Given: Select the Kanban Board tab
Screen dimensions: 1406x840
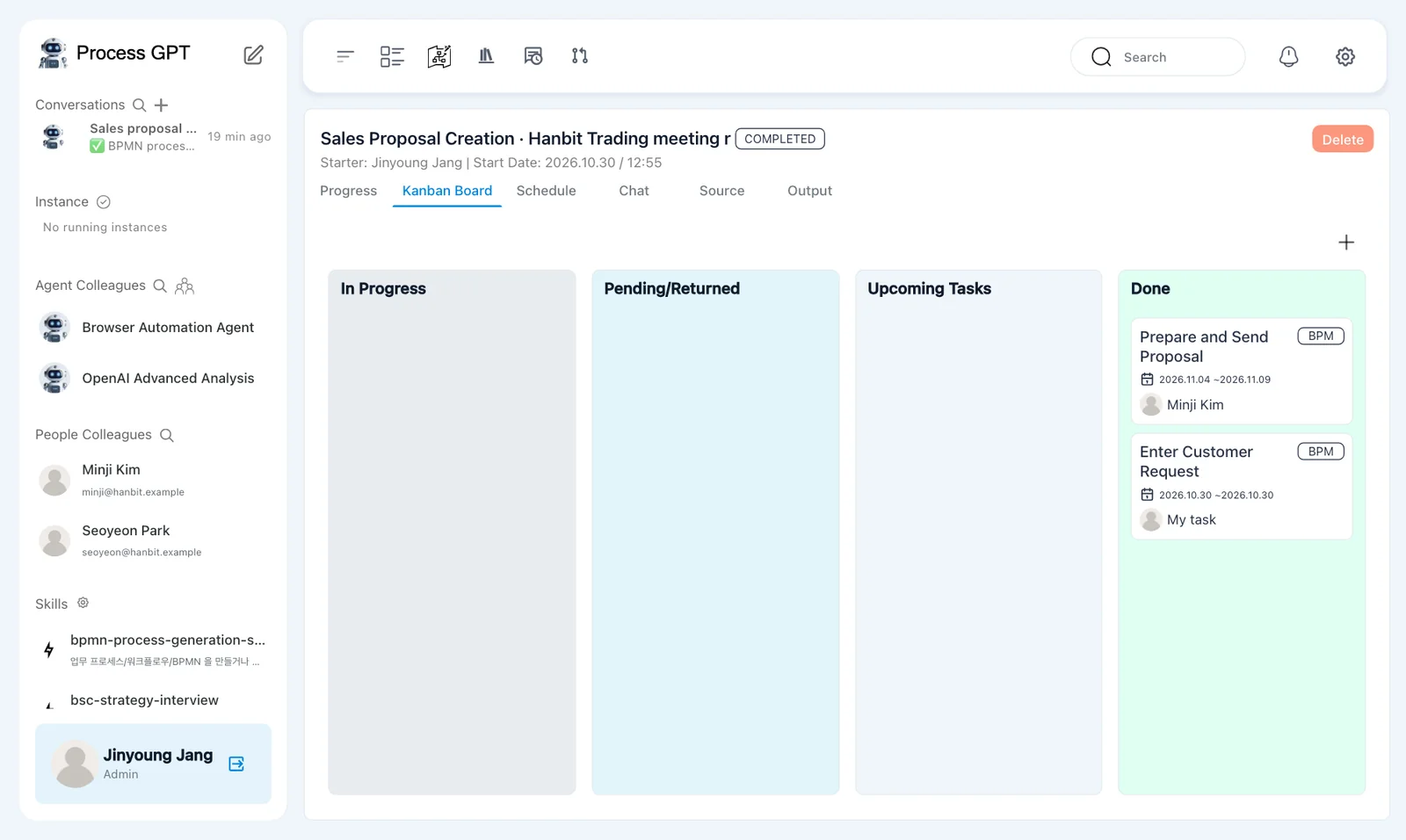Looking at the screenshot, I should [447, 191].
